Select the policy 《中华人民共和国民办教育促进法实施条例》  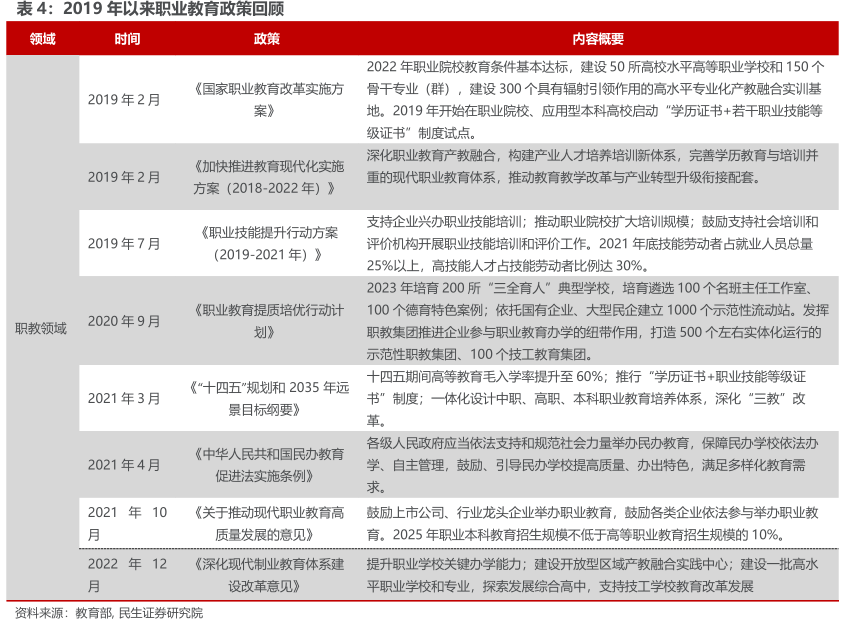click(x=266, y=464)
